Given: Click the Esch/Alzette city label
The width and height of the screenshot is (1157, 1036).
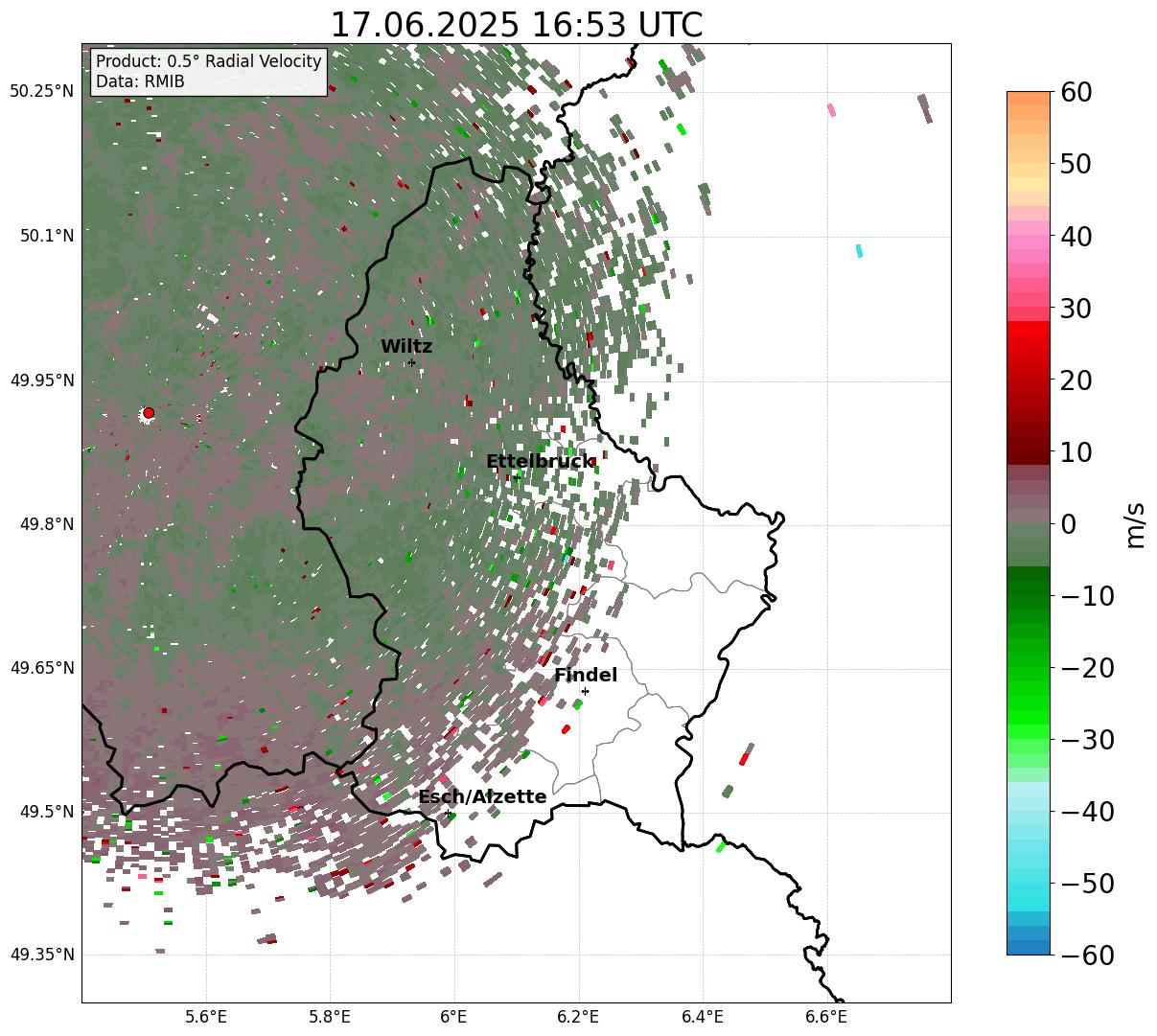Looking at the screenshot, I should point(482,797).
